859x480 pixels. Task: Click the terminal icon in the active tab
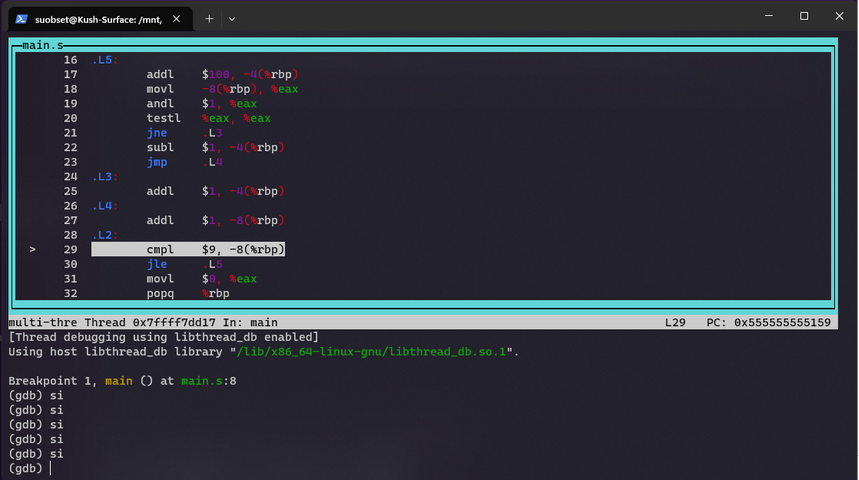[x=21, y=18]
